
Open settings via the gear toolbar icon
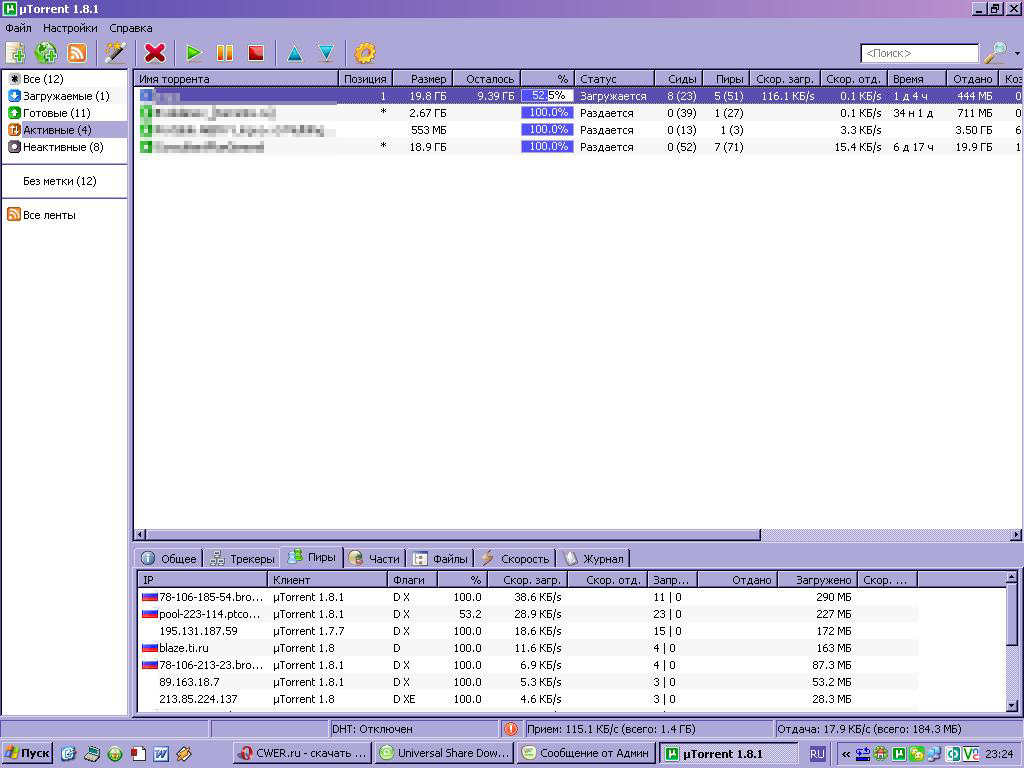[365, 53]
